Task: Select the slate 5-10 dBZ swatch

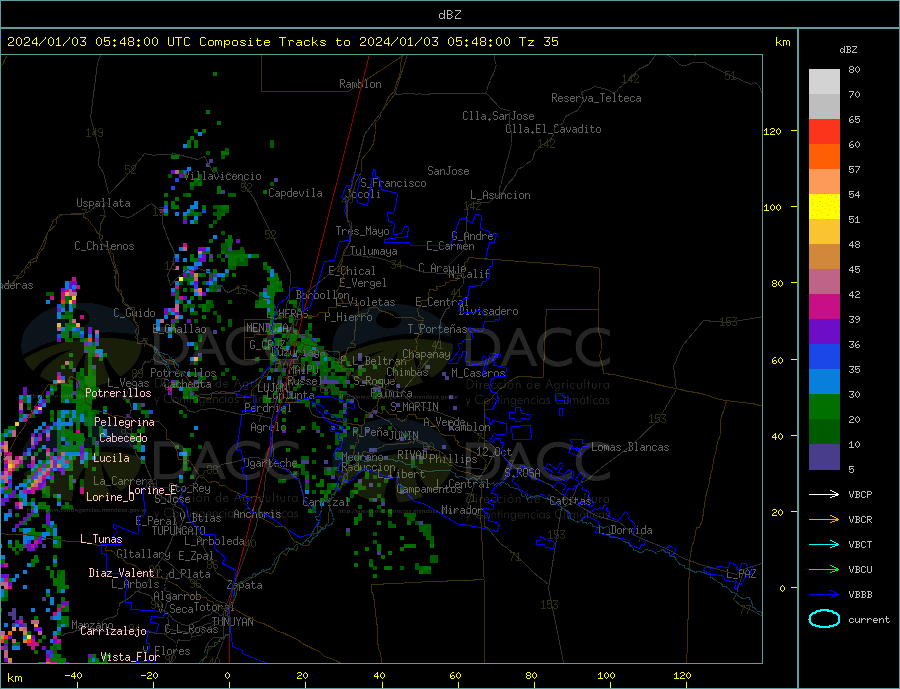Action: point(824,457)
